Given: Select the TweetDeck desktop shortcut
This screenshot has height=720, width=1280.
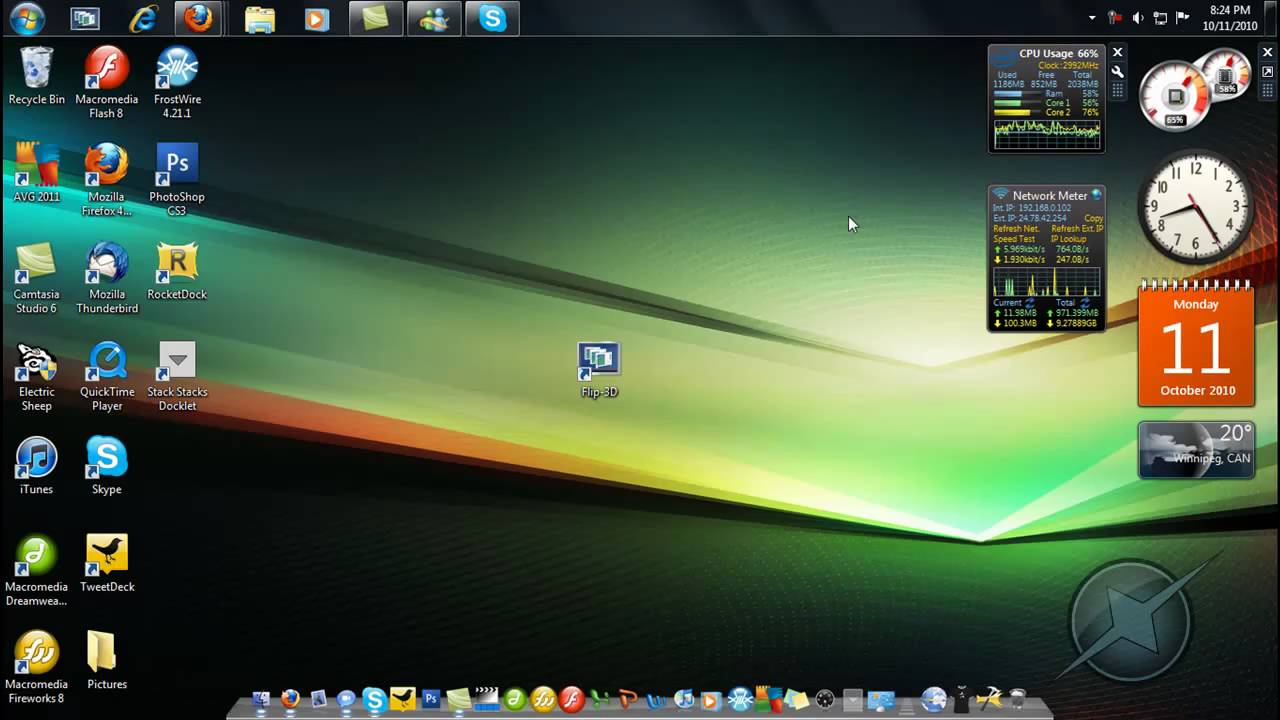Looking at the screenshot, I should pos(106,563).
